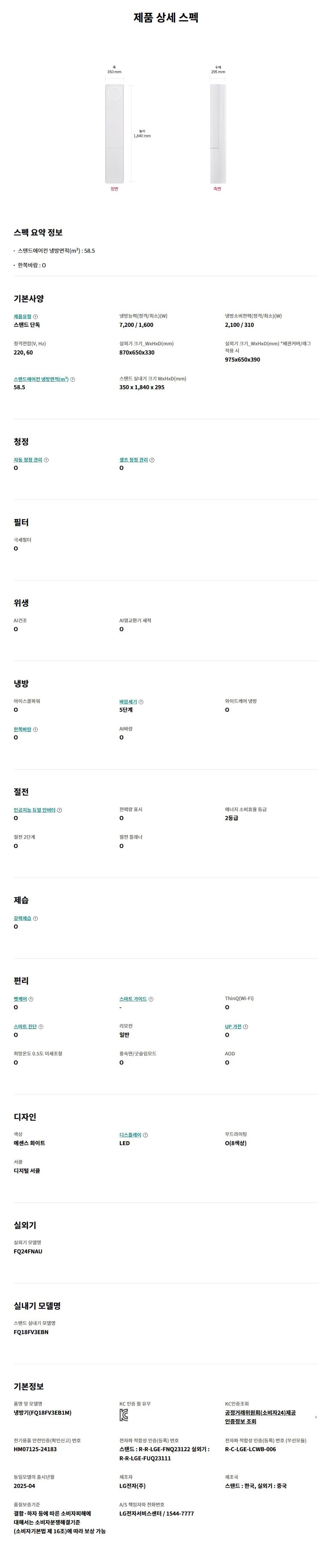Click the info icon next to 디스플레이
The width and height of the screenshot is (332, 1568).
(145, 1135)
